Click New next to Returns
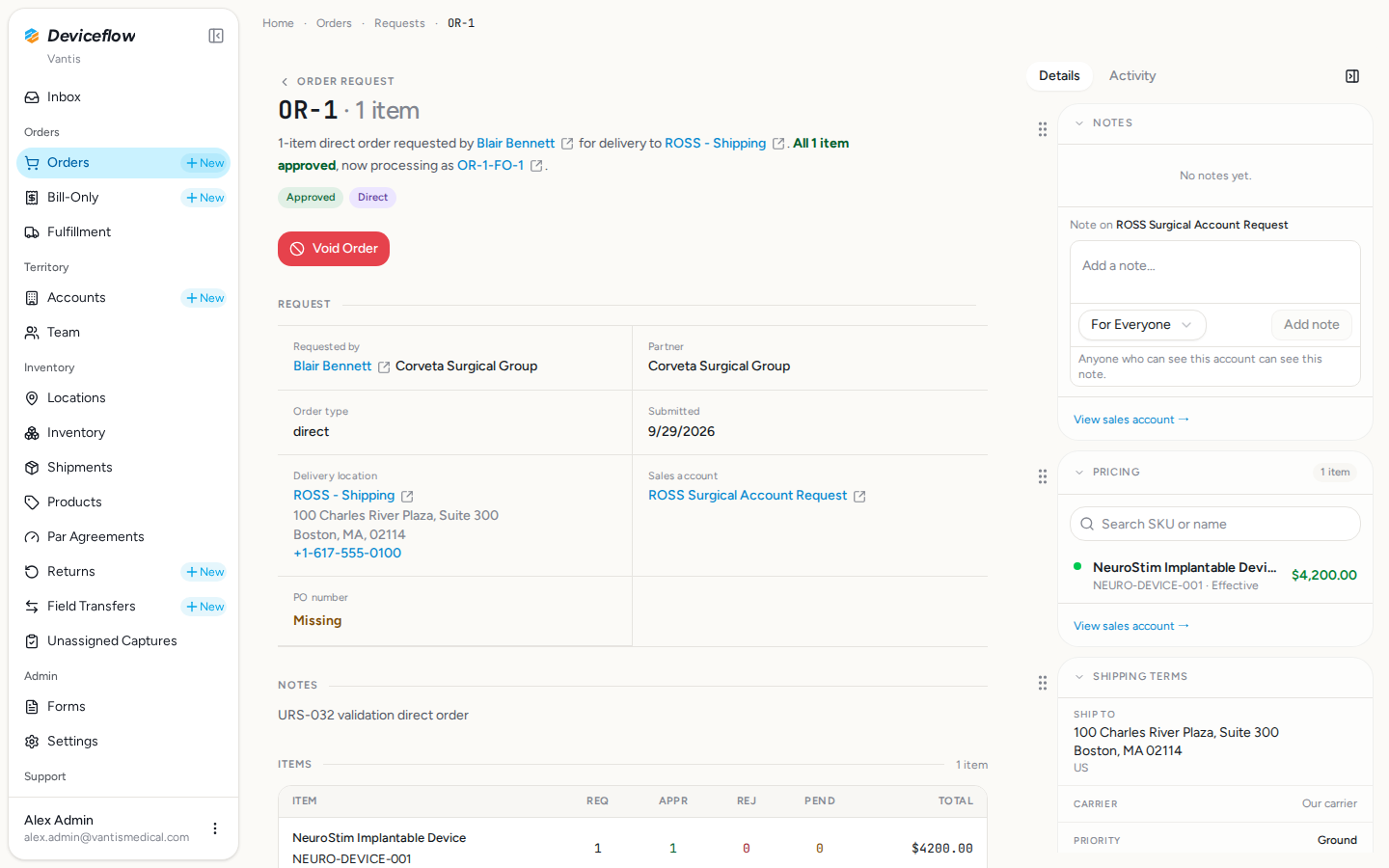This screenshot has height=868, width=1389. point(204,572)
